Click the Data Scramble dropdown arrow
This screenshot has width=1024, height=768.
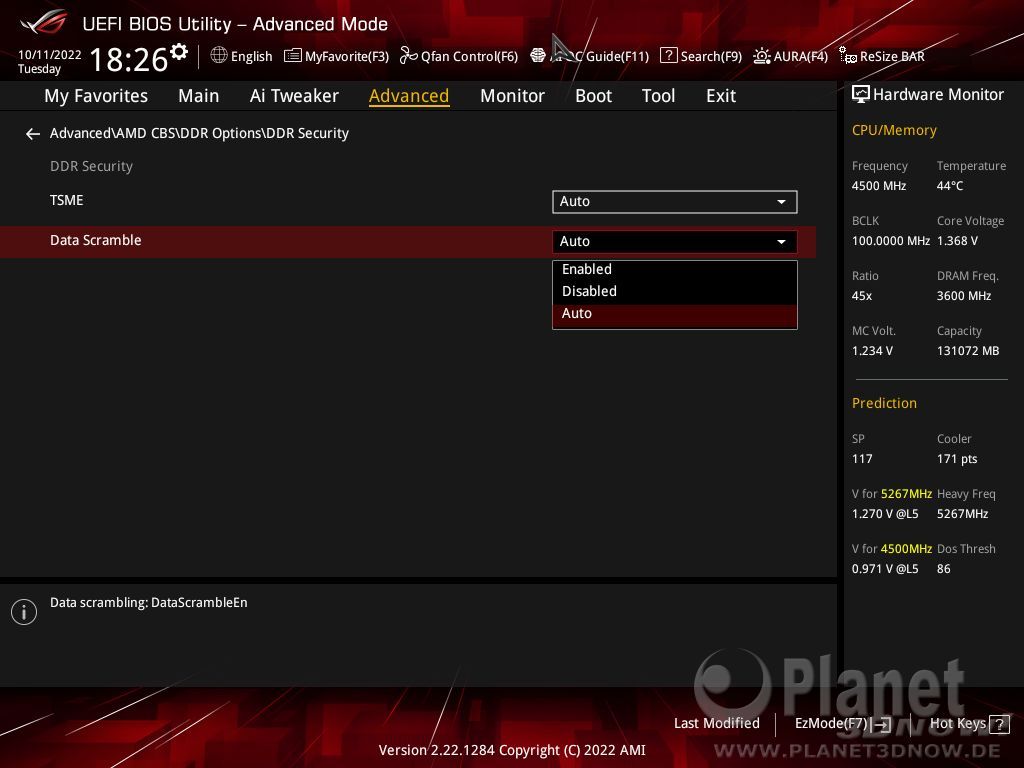tap(781, 242)
